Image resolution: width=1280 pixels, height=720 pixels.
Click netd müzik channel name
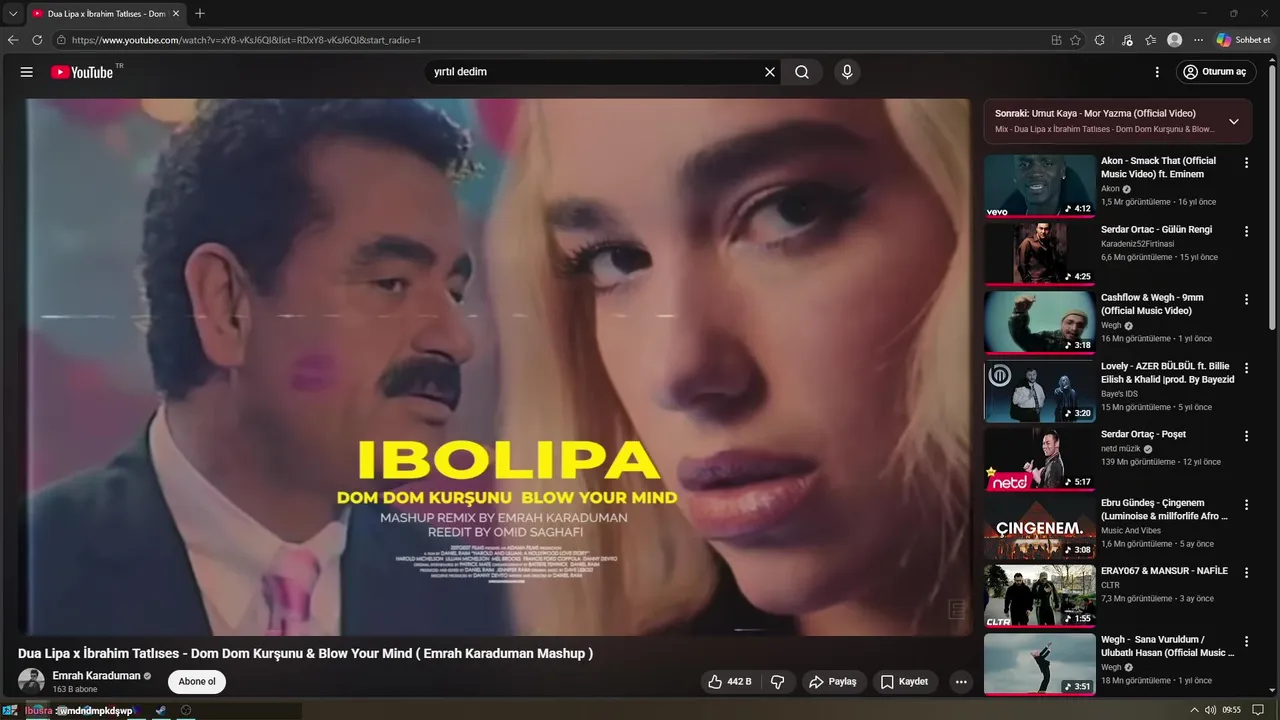click(1120, 449)
